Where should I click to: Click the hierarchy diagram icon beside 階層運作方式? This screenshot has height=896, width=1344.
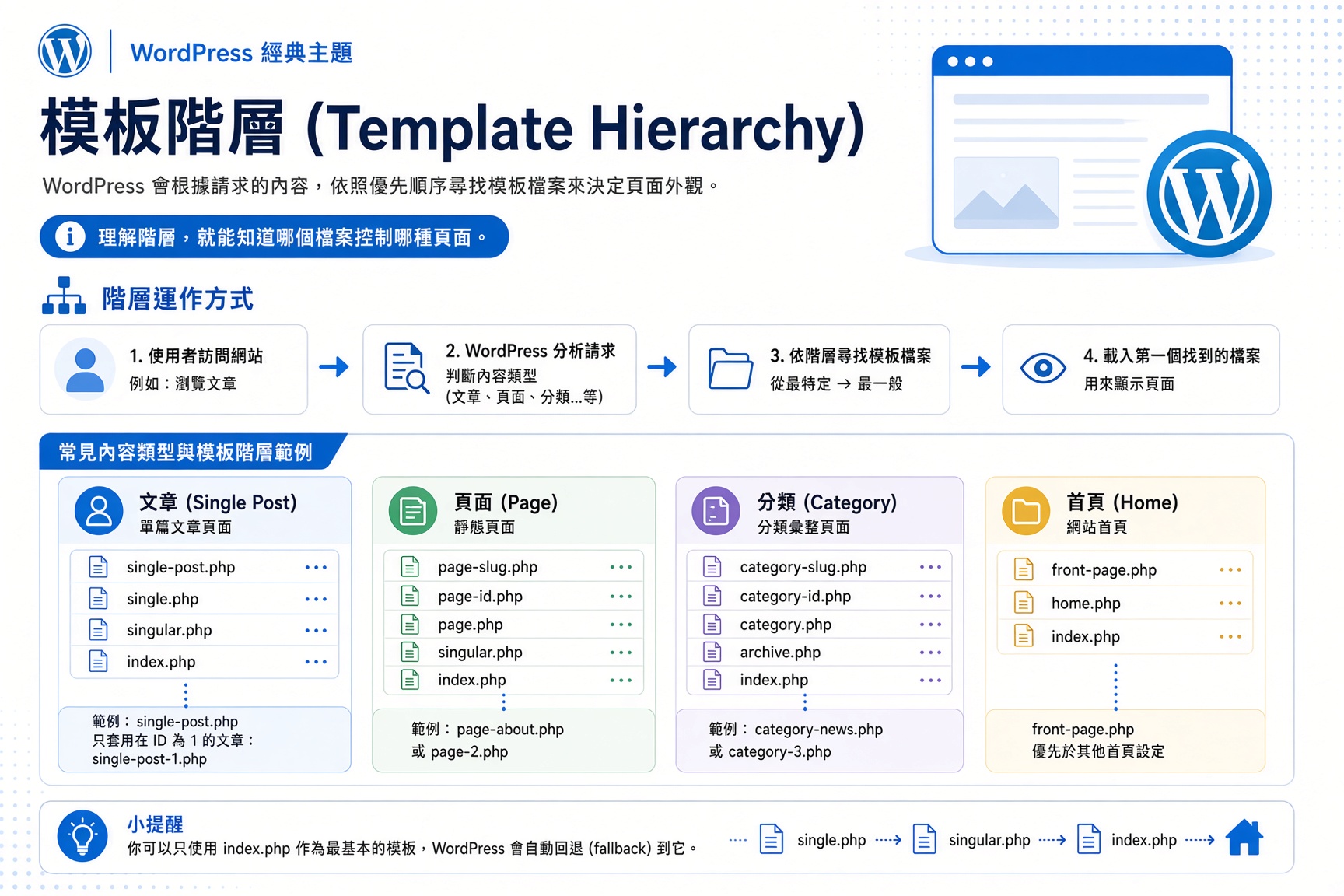64,296
